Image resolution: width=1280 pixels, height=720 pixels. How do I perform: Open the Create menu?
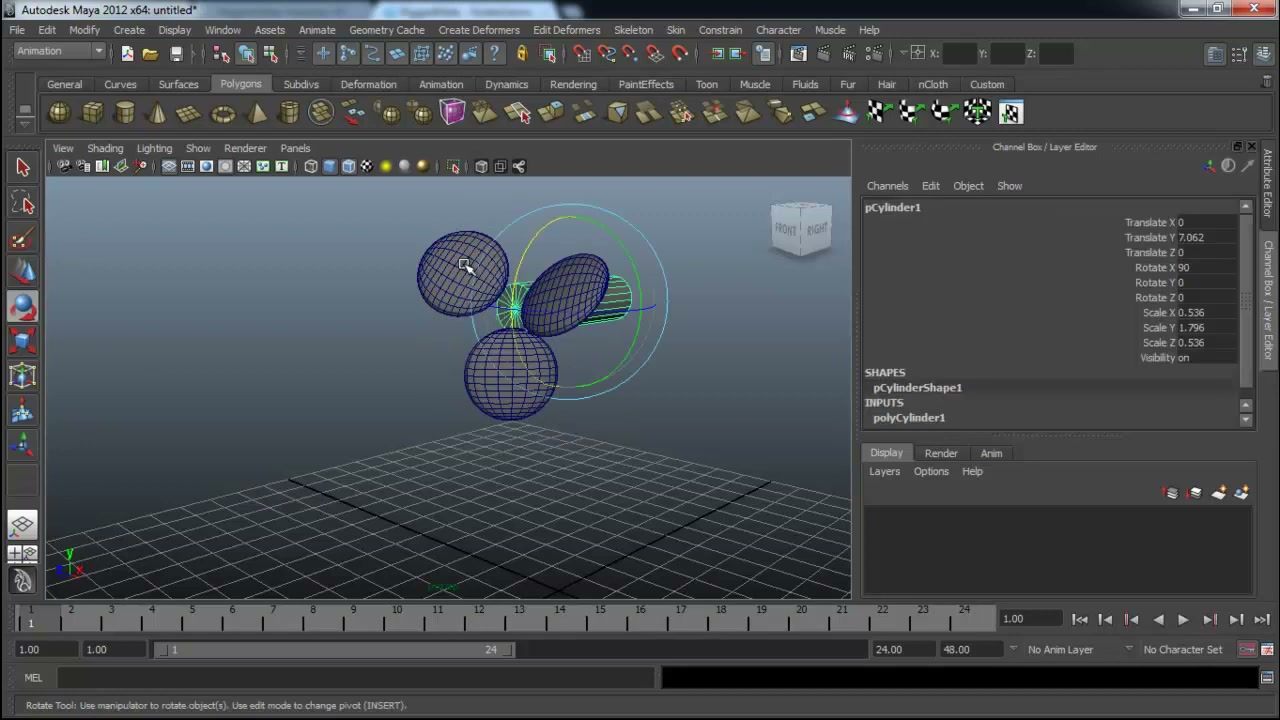[129, 30]
